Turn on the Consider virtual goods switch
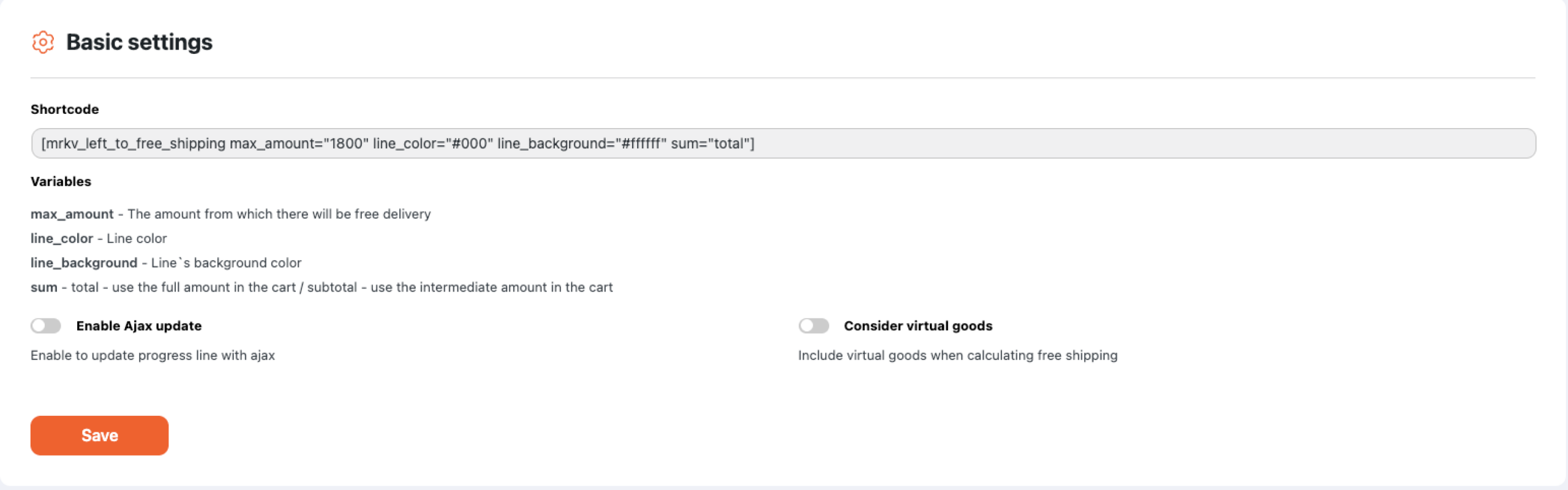Screen dimensions: 1568x490 (813, 326)
